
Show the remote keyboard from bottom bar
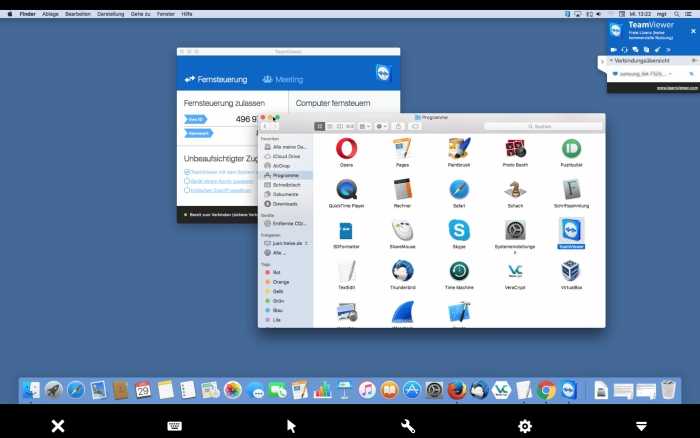coord(175,426)
